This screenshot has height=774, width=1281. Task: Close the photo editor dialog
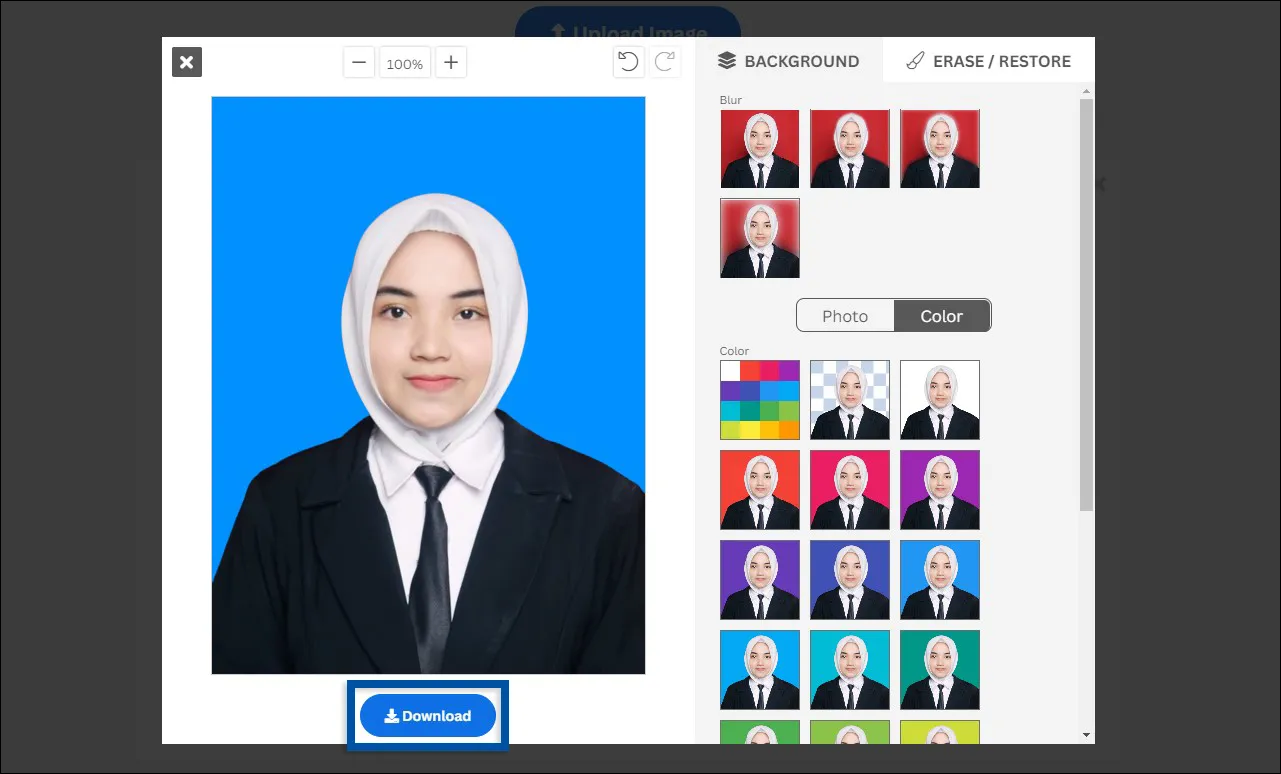(x=186, y=62)
